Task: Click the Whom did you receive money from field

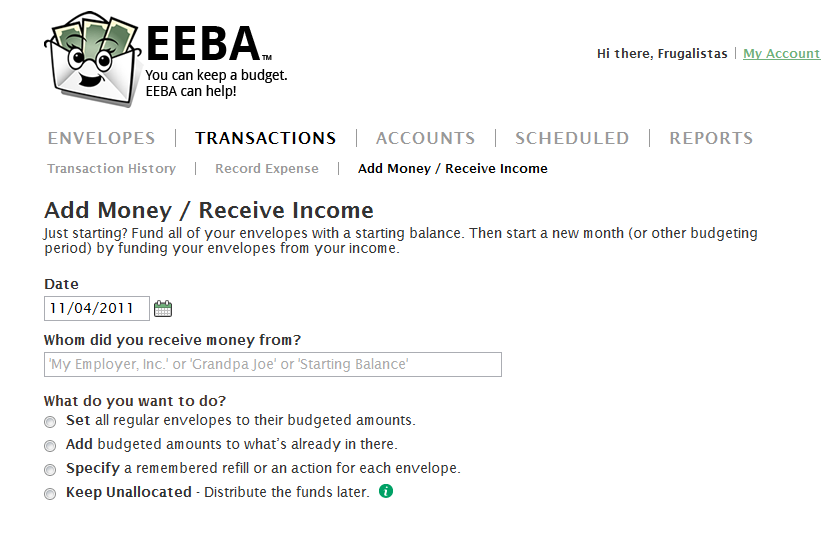Action: [x=273, y=365]
